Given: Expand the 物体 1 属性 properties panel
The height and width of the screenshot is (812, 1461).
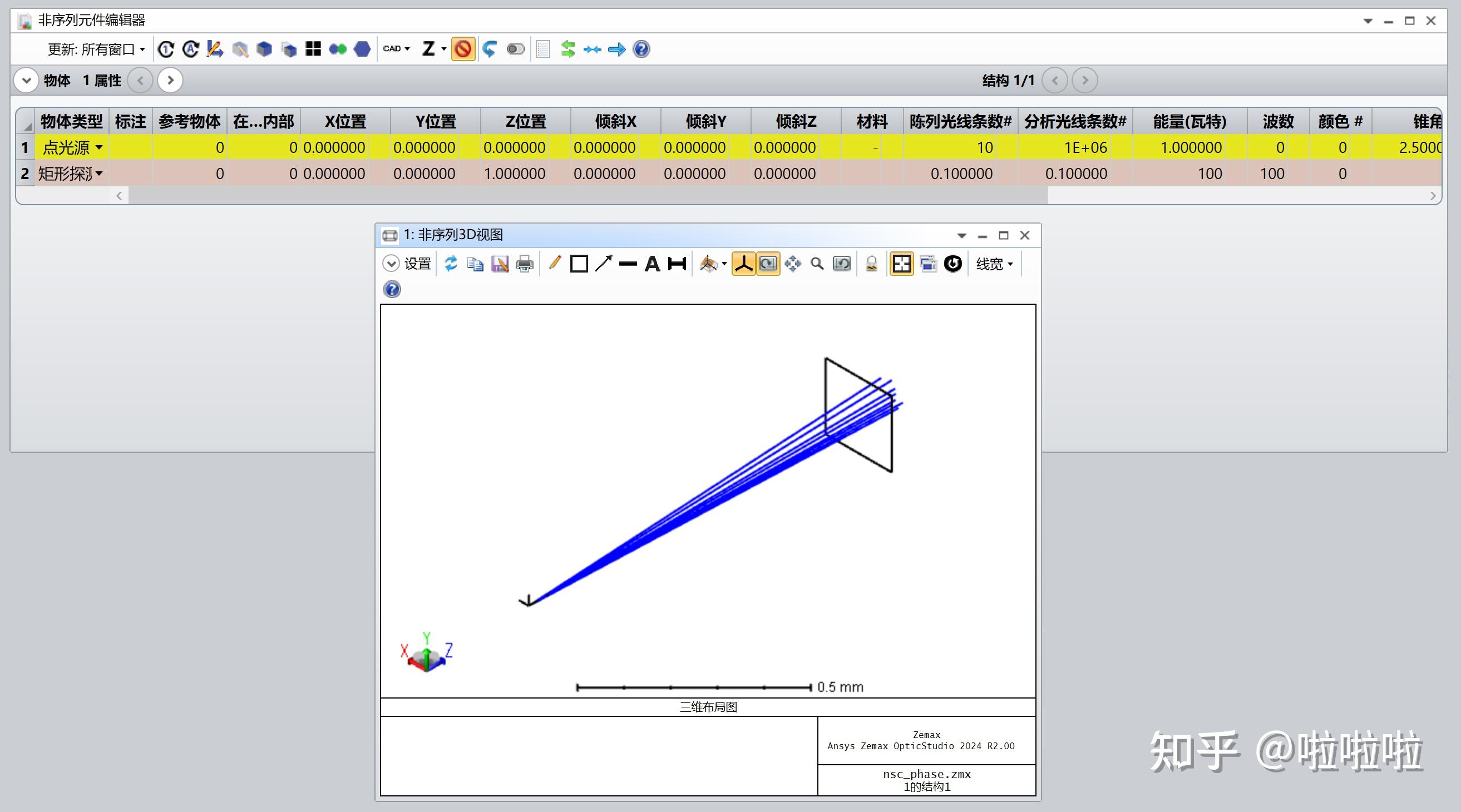Looking at the screenshot, I should tap(26, 80).
